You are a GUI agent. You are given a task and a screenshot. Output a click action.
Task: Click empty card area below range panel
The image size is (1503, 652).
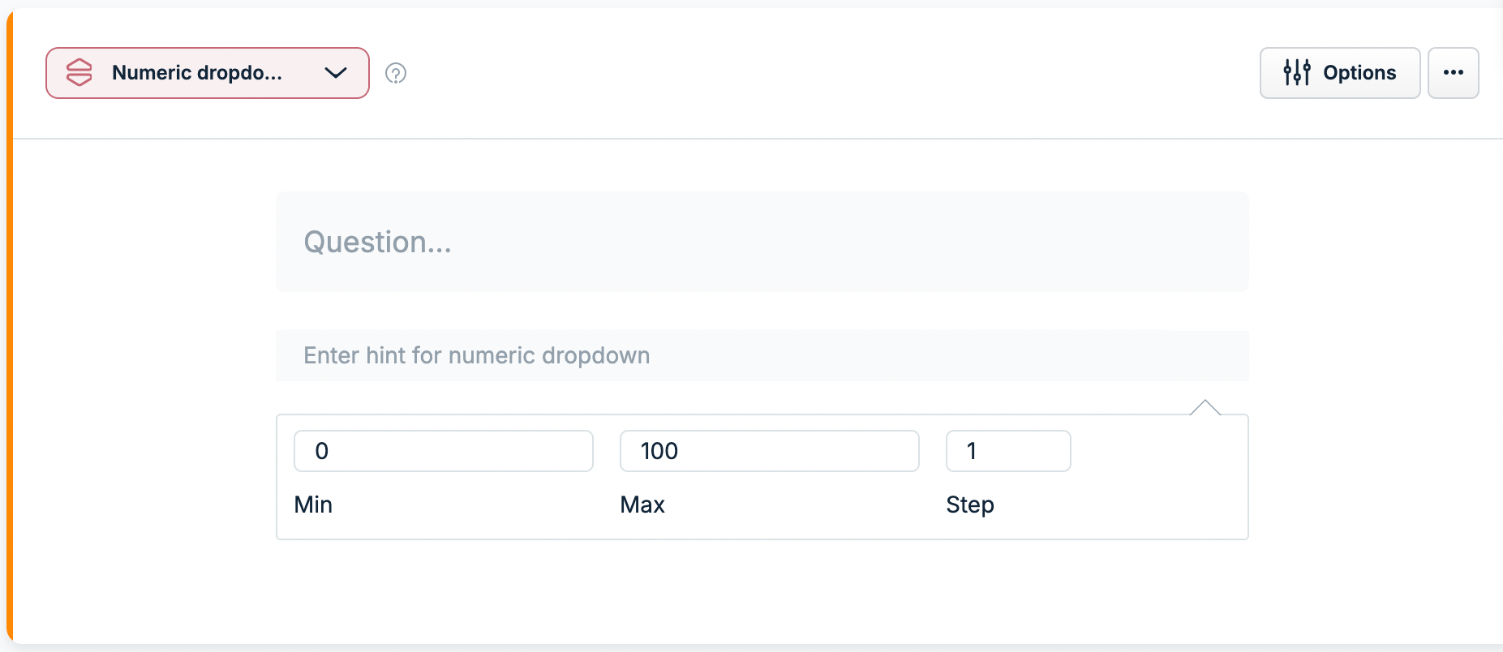[762, 590]
